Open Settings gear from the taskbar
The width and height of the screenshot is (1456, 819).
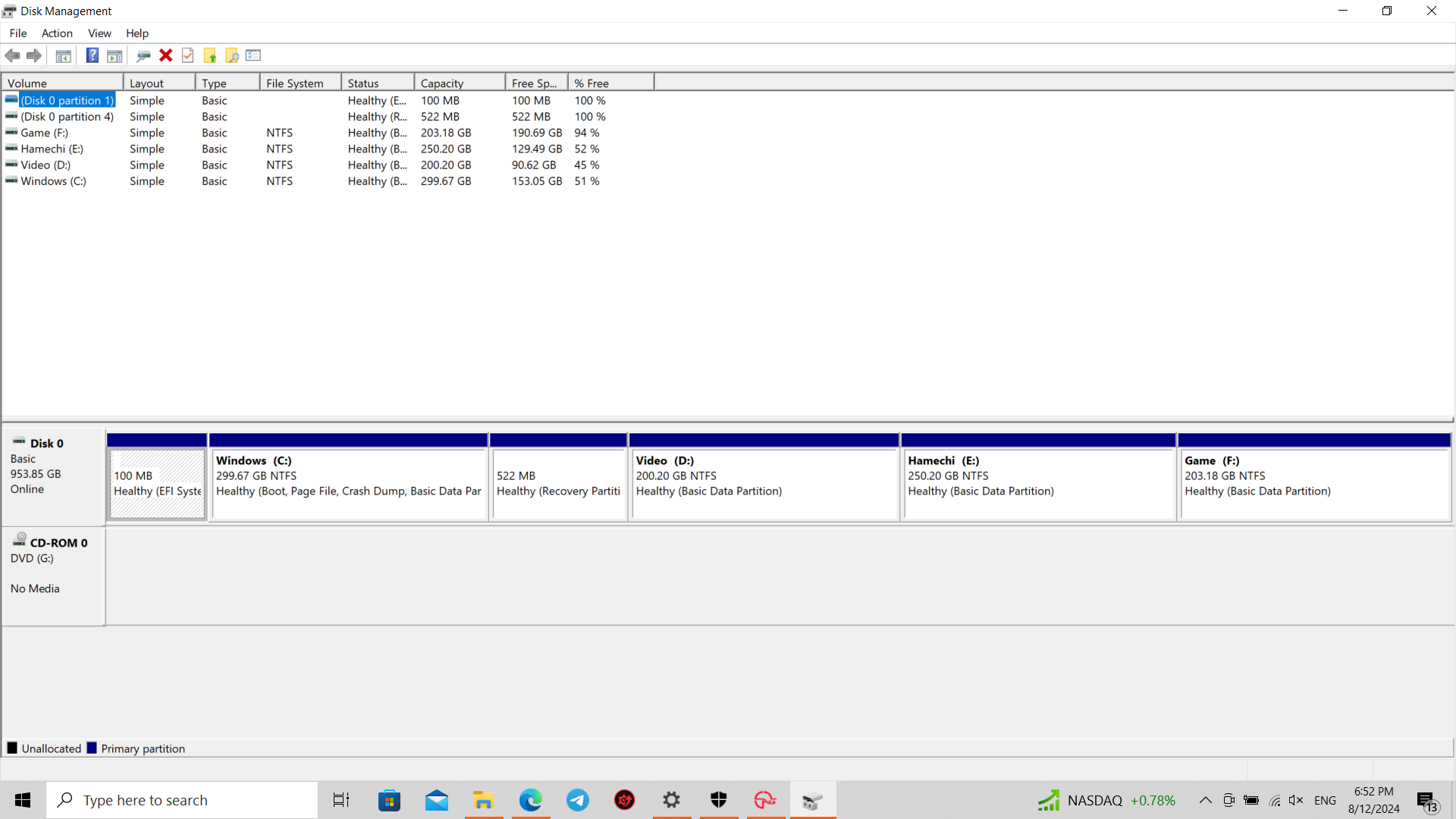pyautogui.click(x=672, y=800)
